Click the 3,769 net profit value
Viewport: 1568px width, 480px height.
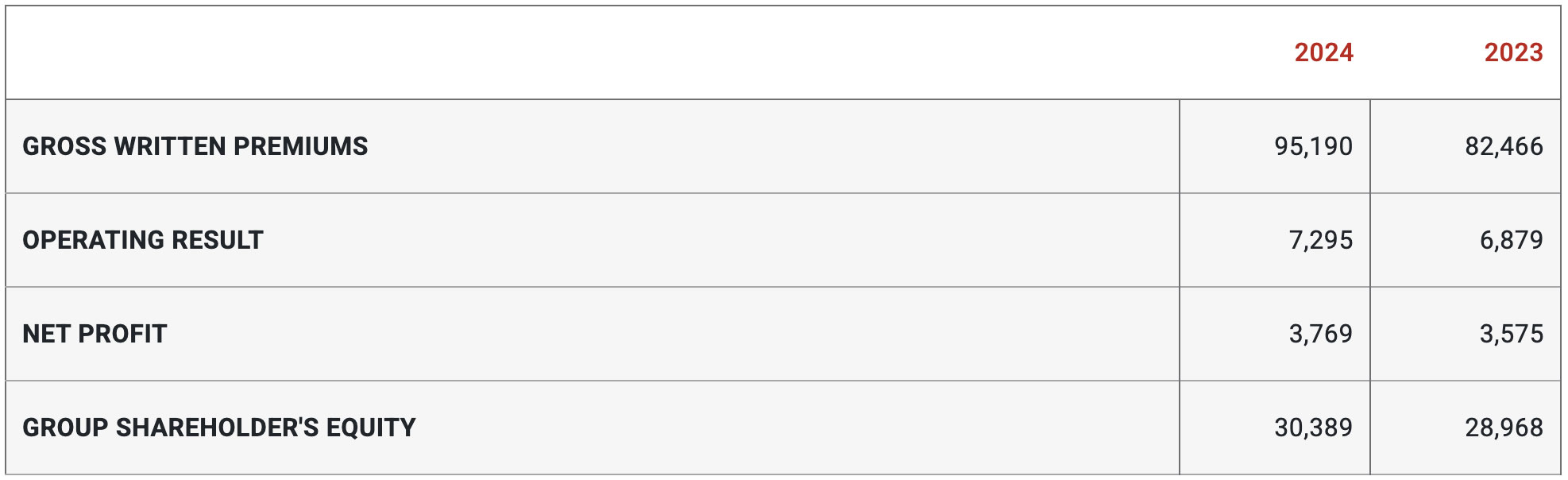1320,334
